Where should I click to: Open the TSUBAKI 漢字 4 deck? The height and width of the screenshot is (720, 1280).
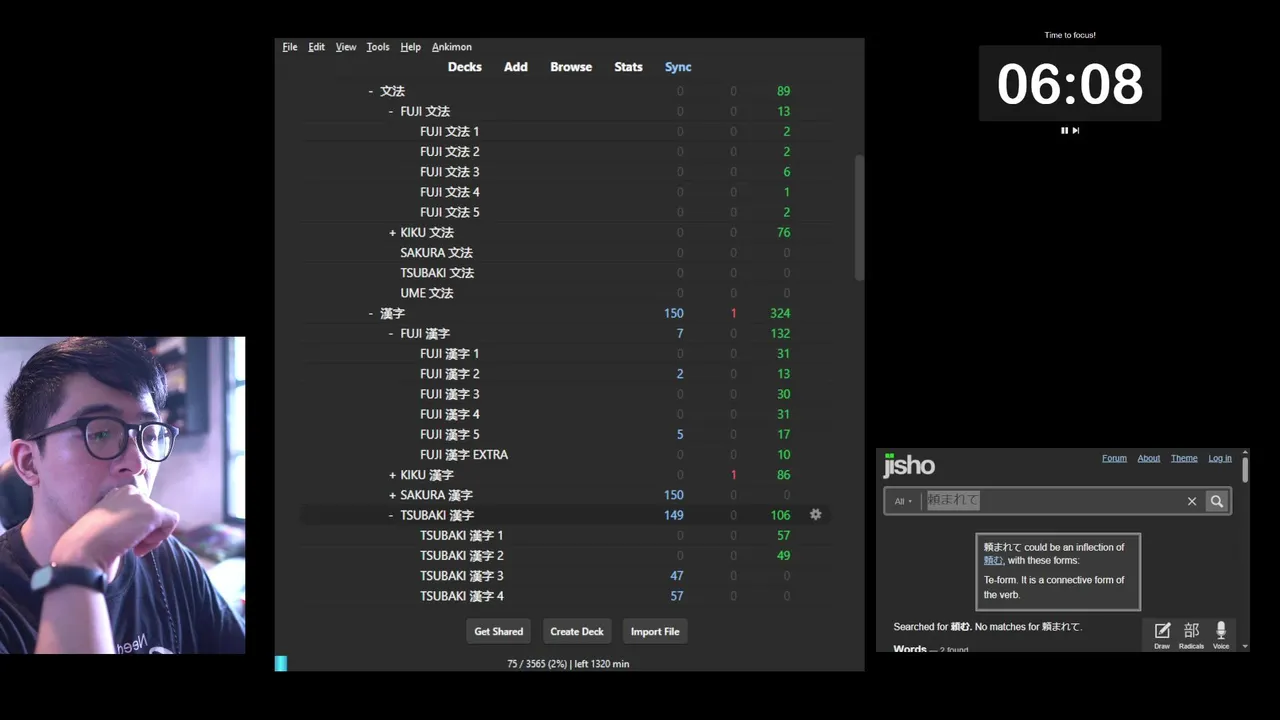coord(462,596)
